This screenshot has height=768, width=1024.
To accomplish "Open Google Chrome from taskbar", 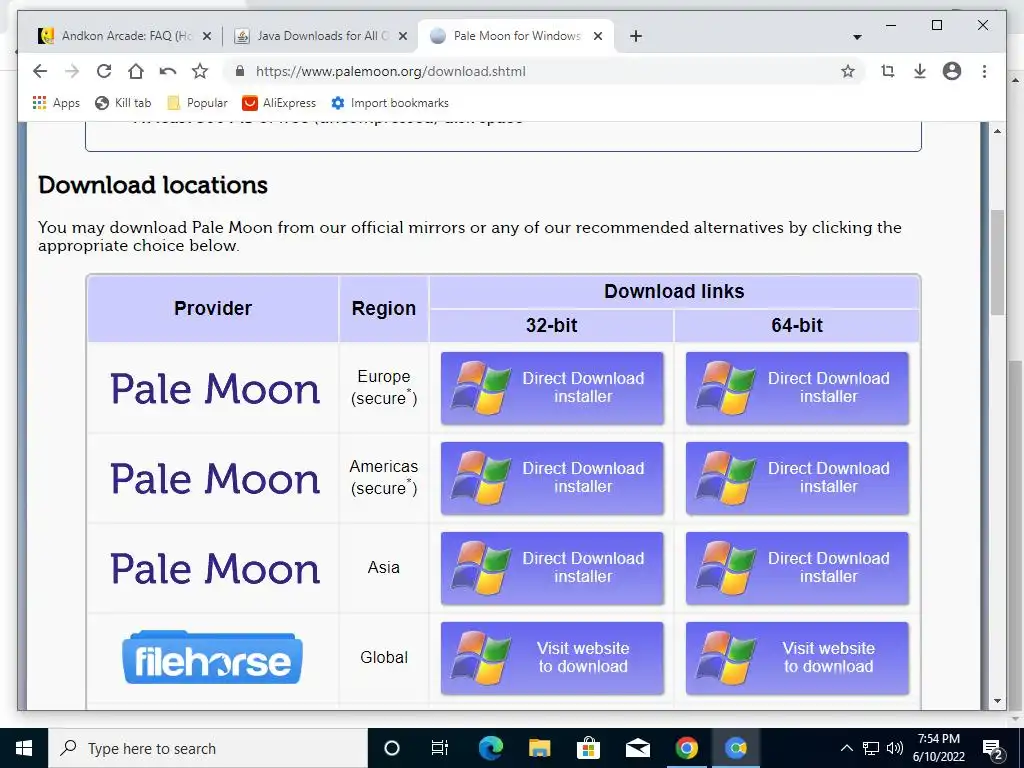I will click(686, 748).
